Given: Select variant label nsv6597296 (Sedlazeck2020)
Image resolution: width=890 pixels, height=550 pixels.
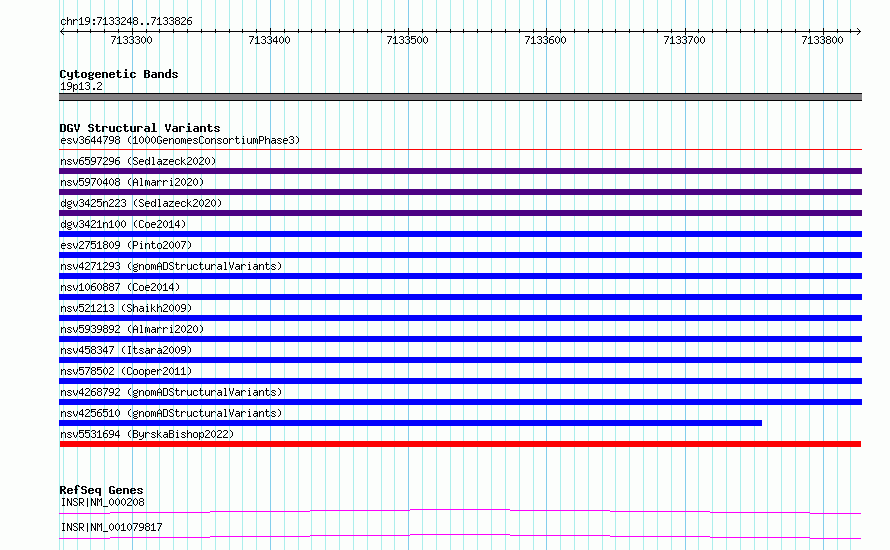Looking at the screenshot, I should pos(138,161).
